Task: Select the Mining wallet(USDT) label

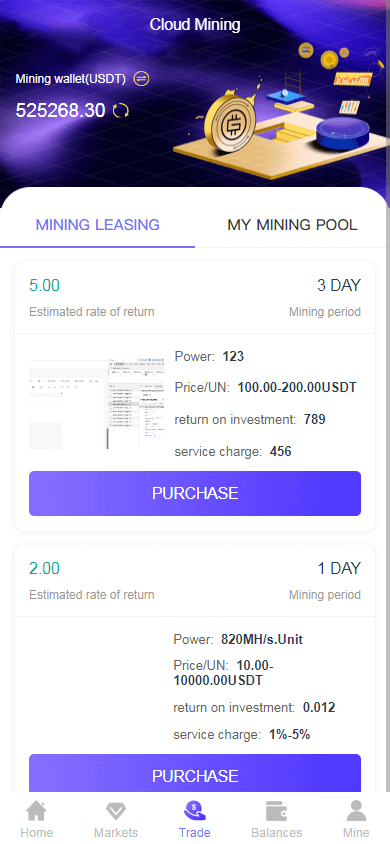Action: coord(70,79)
